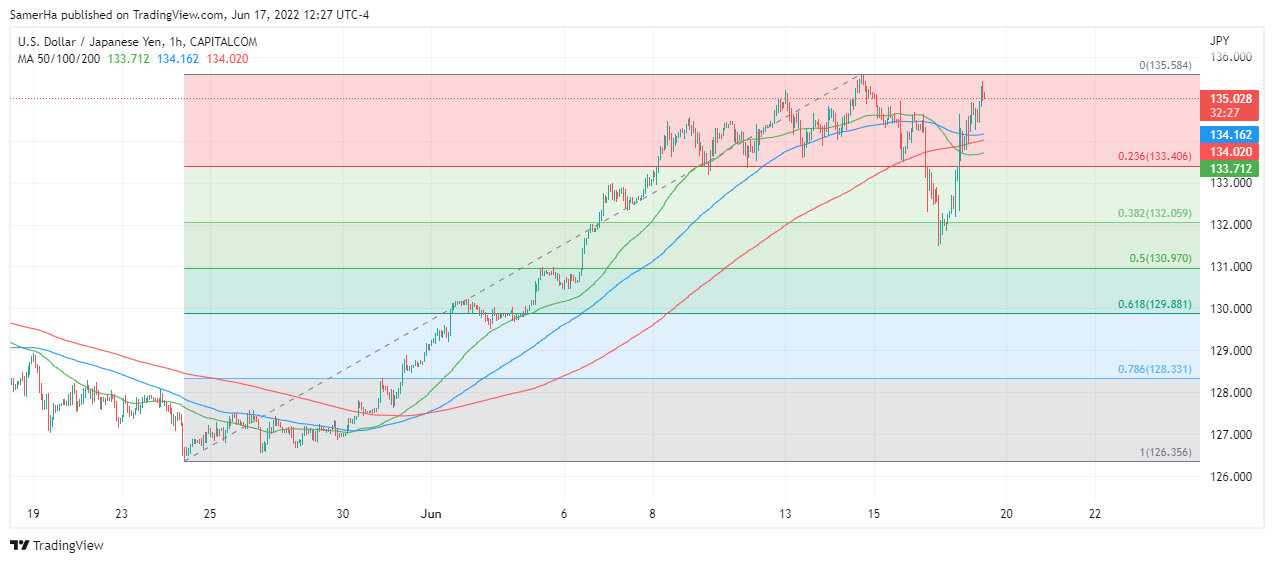Click the JPY currency label on price axis
Image resolution: width=1274 pixels, height=563 pixels.
click(x=1219, y=41)
